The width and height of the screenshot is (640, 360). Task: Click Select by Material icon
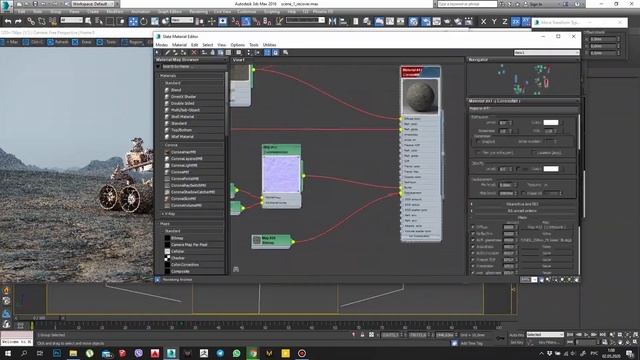pos(286,52)
